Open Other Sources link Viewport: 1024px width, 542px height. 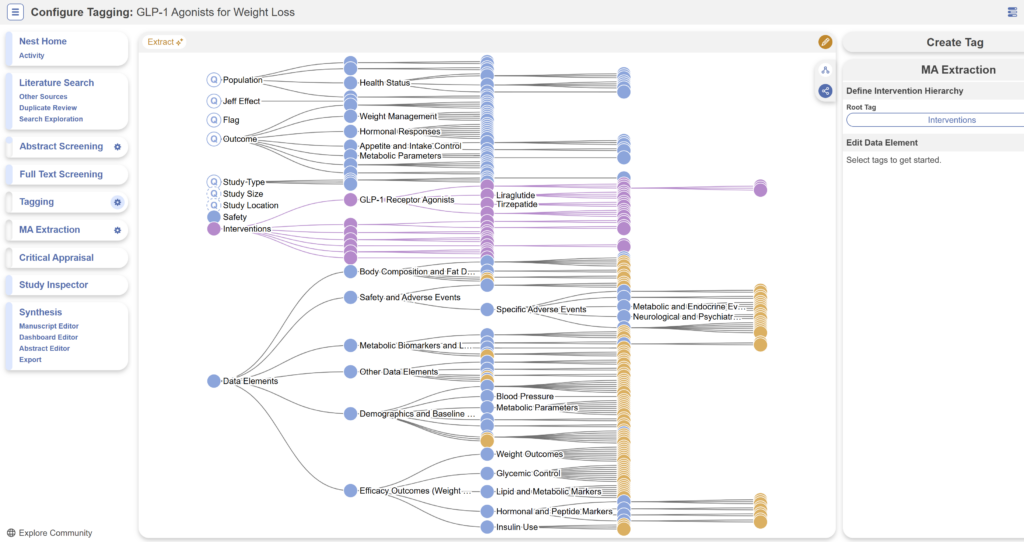[43, 97]
